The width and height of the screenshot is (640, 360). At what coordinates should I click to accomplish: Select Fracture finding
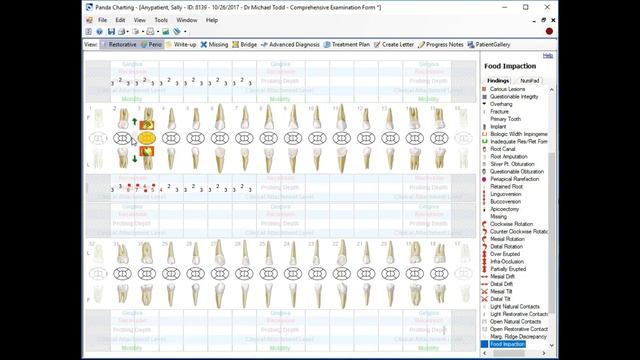coord(499,111)
